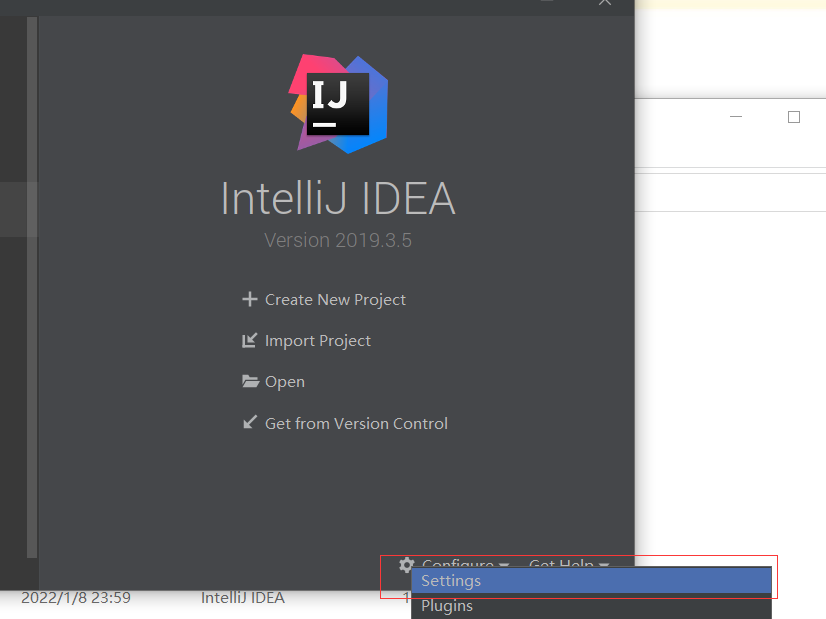
Task: Select Settings in the Configure menu
Action: (x=591, y=581)
